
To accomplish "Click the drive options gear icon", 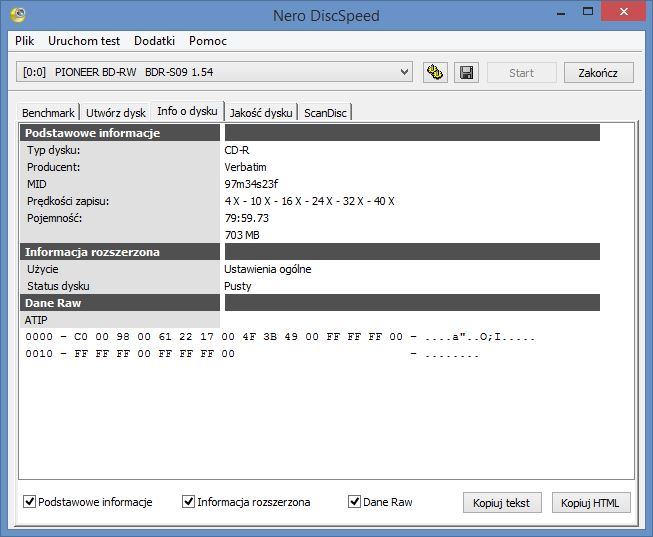I will click(435, 72).
